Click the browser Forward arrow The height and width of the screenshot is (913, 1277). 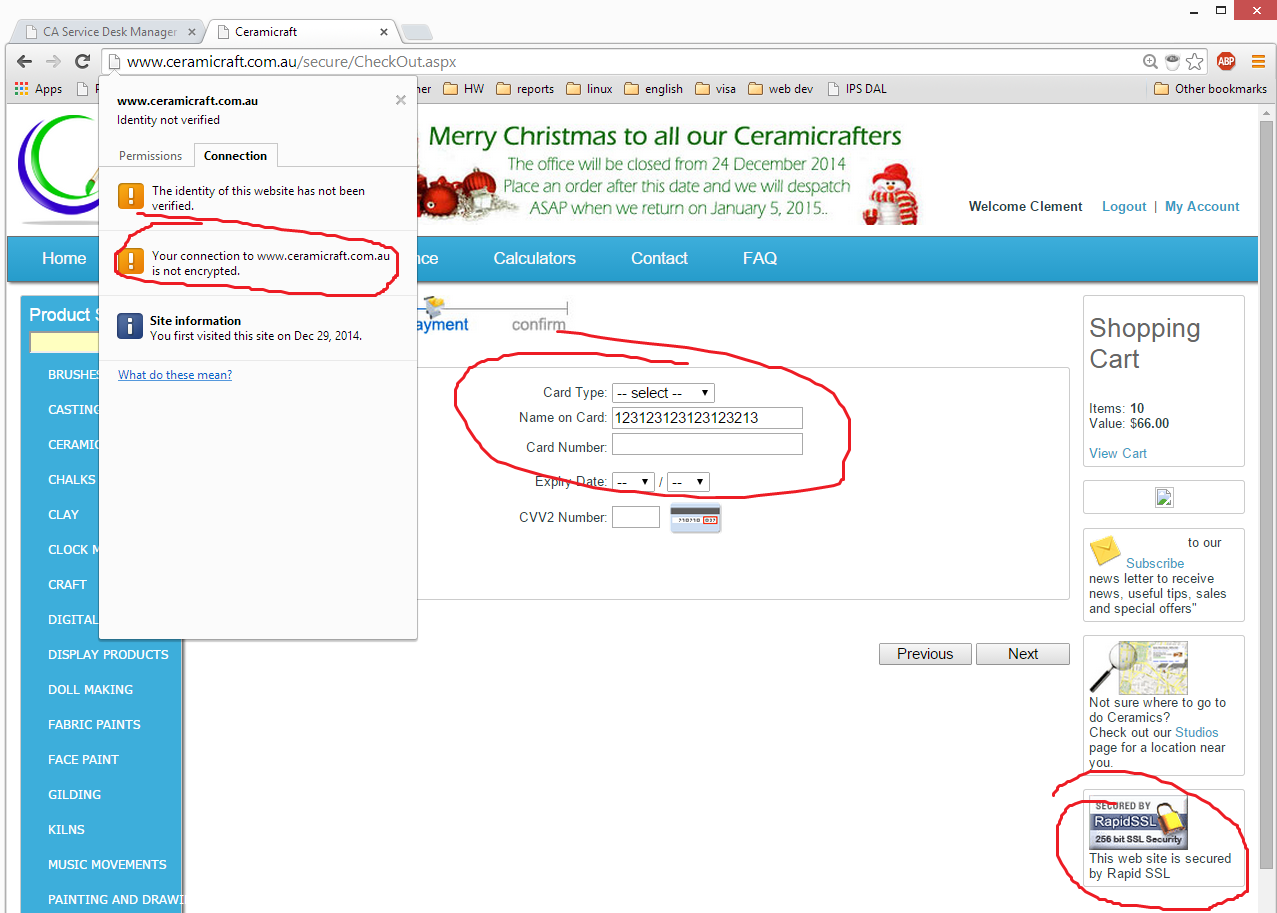click(x=54, y=61)
